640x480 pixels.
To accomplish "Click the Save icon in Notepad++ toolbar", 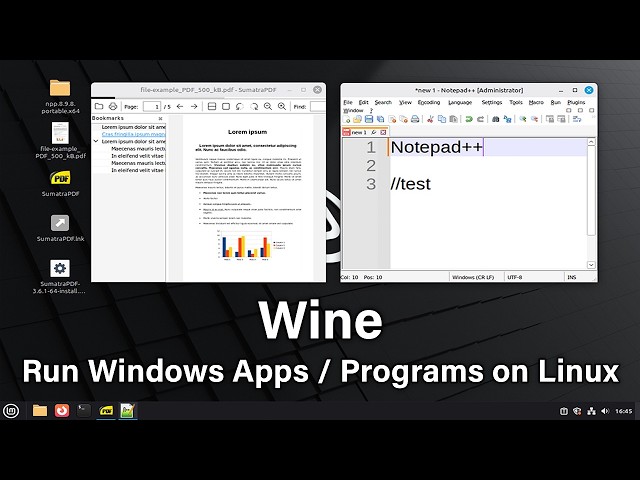I will (369, 119).
